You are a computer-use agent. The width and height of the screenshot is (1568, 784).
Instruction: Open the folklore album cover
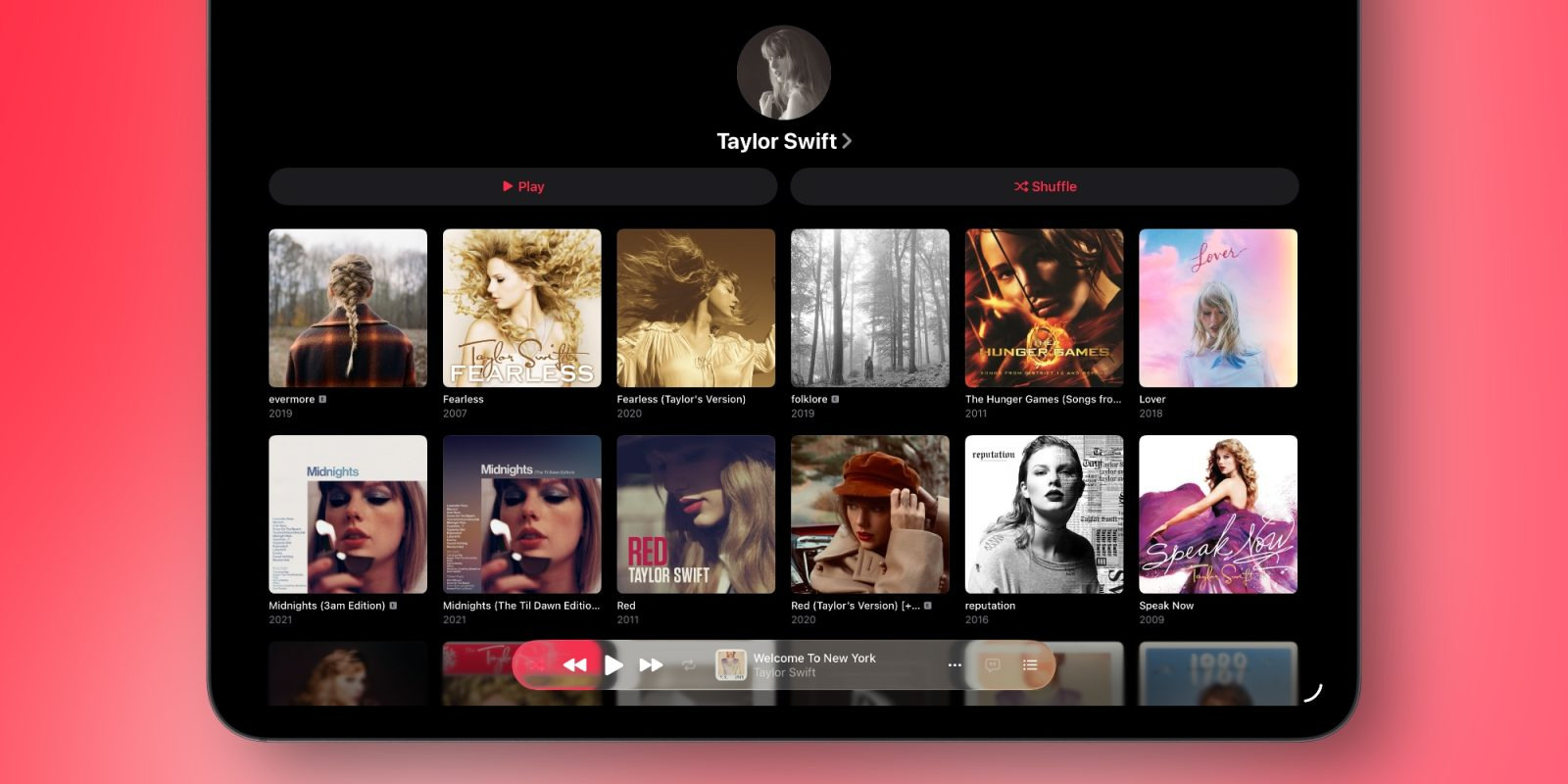(870, 308)
